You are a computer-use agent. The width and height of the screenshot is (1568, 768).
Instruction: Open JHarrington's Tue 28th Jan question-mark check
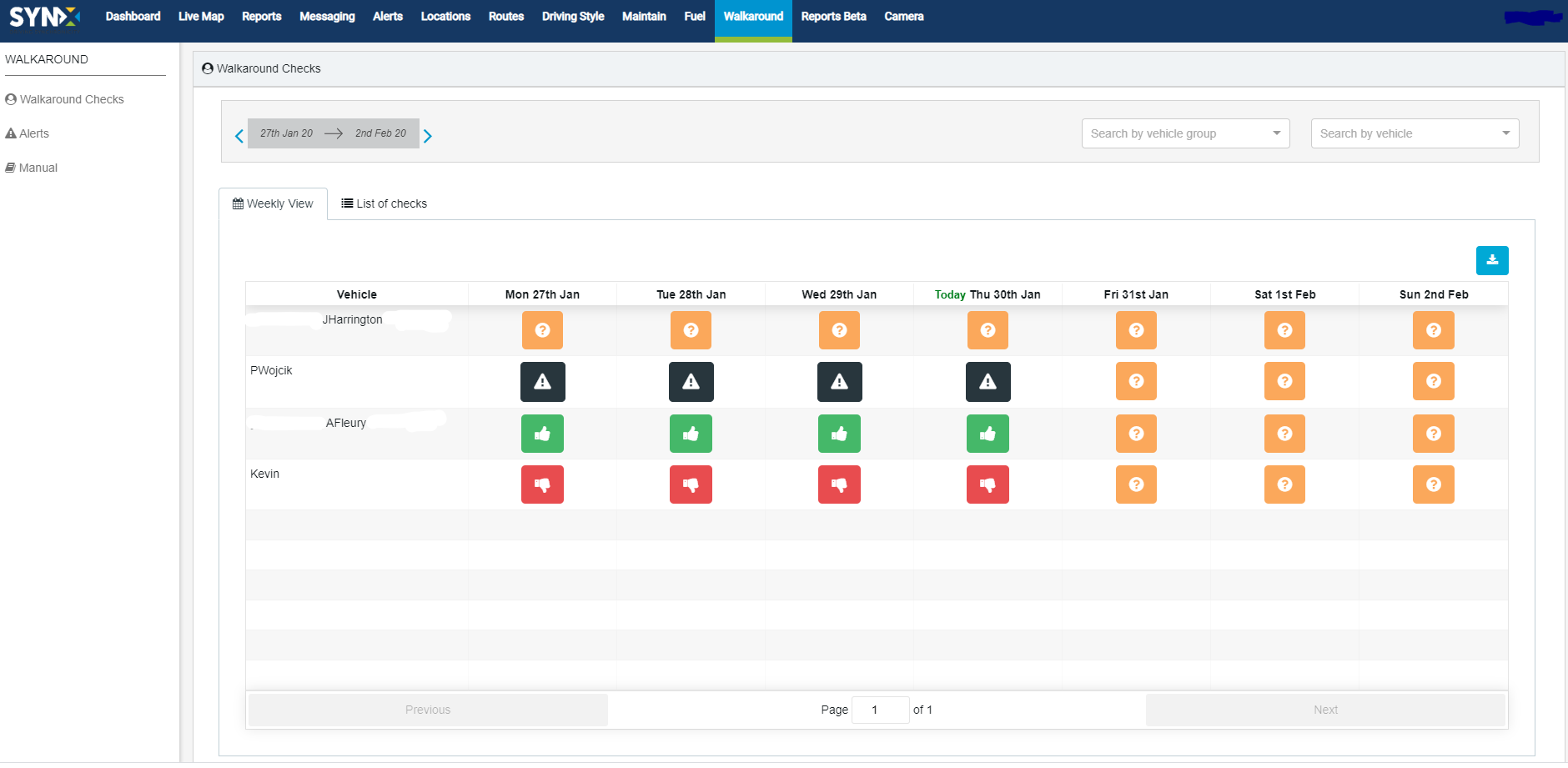(691, 330)
